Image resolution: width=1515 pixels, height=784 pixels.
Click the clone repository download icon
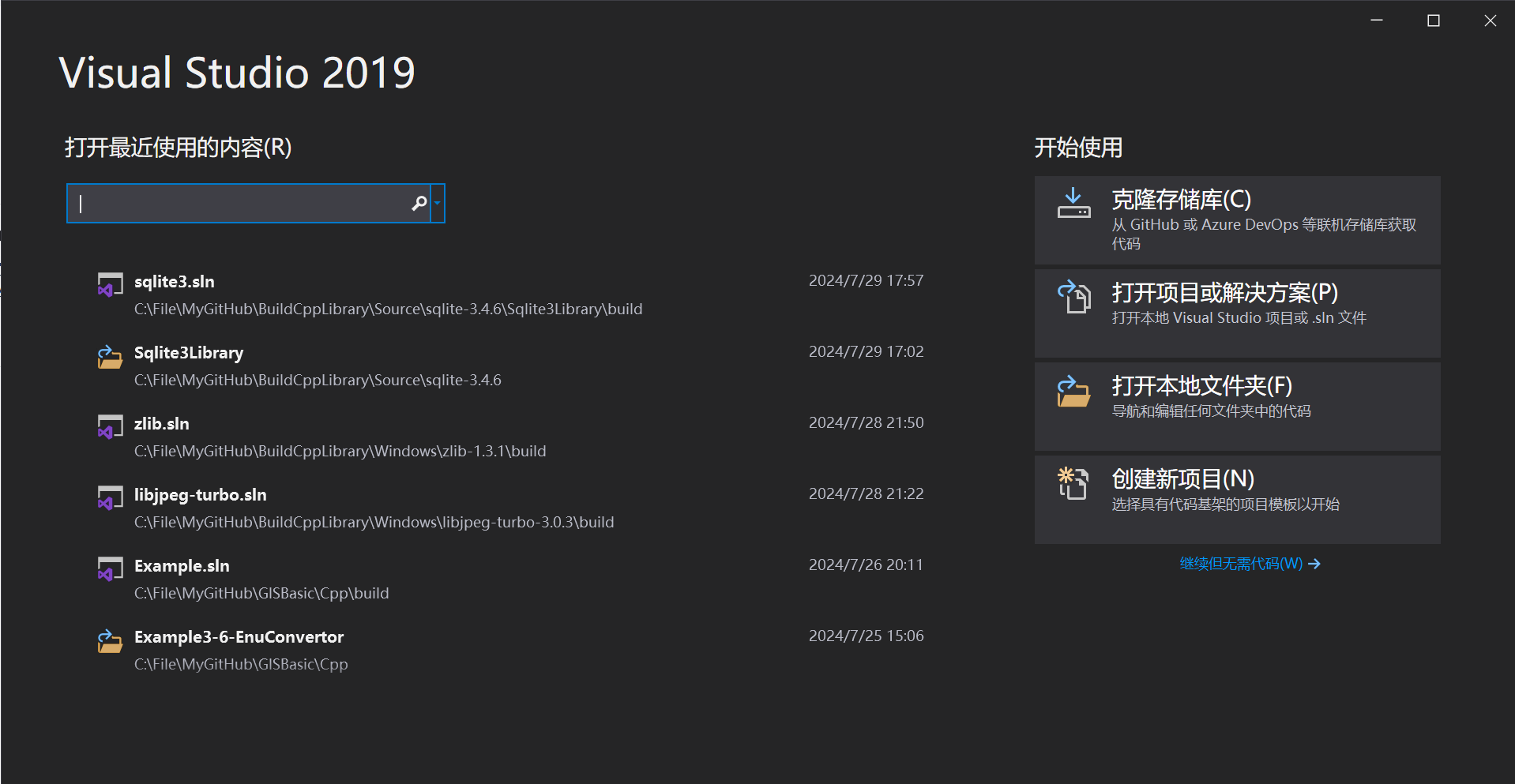pyautogui.click(x=1073, y=204)
